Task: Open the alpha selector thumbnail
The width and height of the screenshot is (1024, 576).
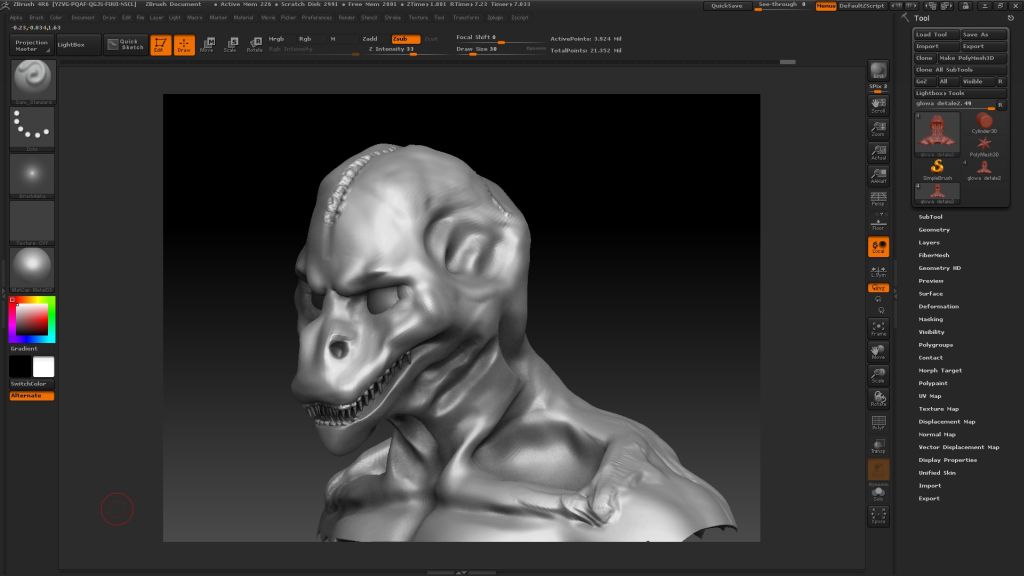Action: click(32, 175)
